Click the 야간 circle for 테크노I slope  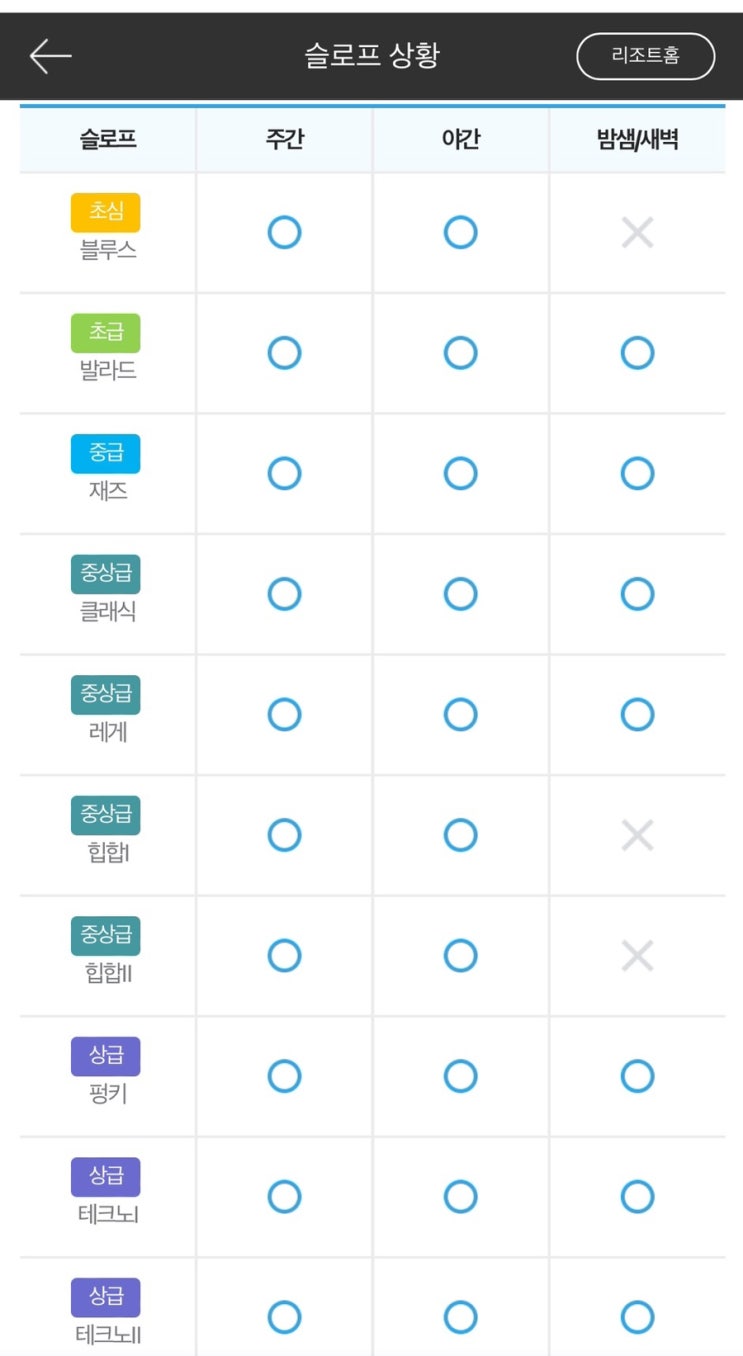coord(460,1196)
